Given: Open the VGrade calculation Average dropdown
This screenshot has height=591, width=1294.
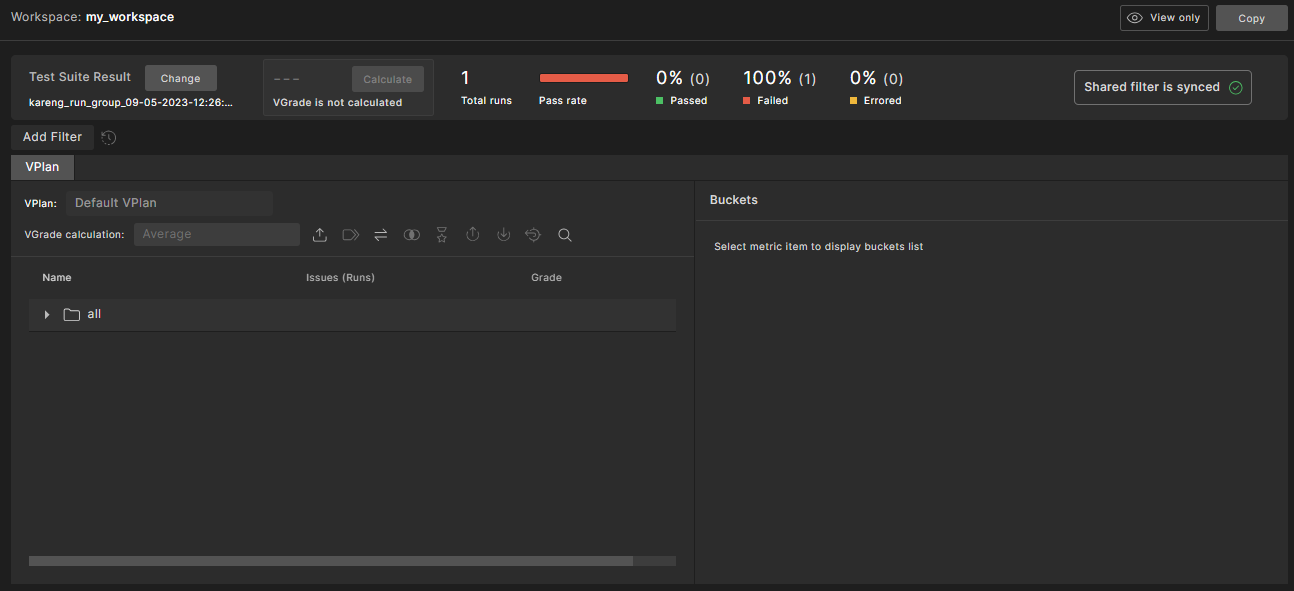Looking at the screenshot, I should [216, 234].
